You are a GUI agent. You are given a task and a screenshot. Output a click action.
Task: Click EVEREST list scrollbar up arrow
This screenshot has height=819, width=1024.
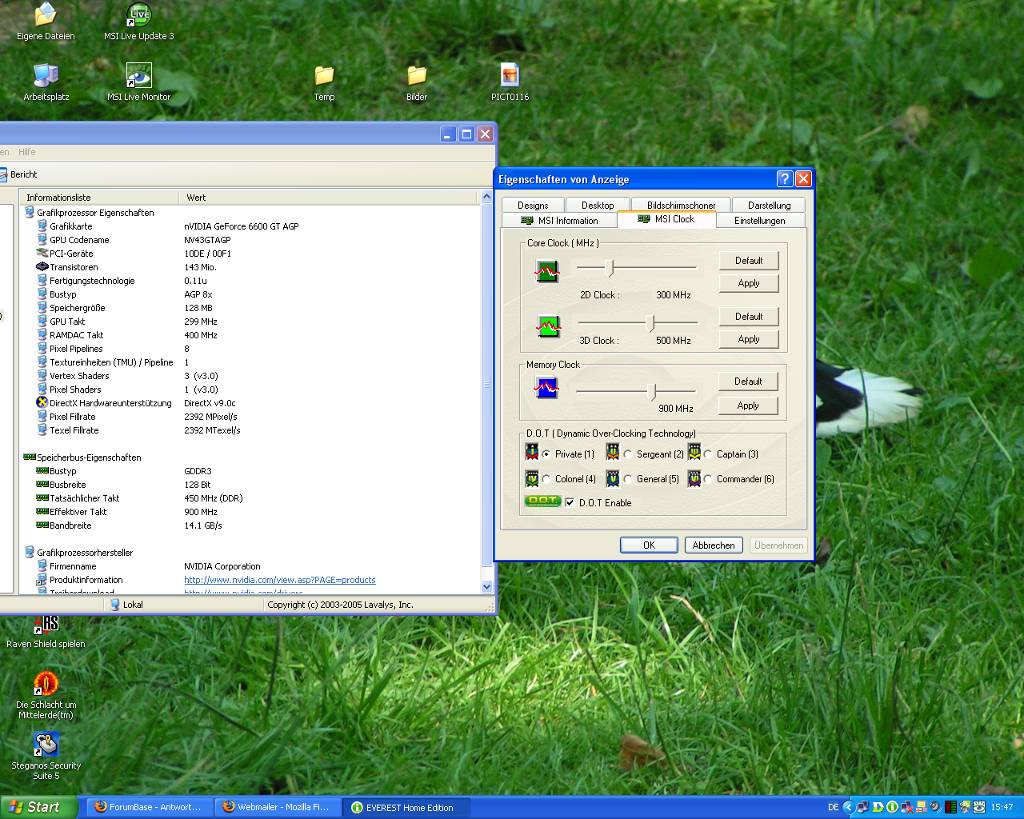pyautogui.click(x=487, y=197)
